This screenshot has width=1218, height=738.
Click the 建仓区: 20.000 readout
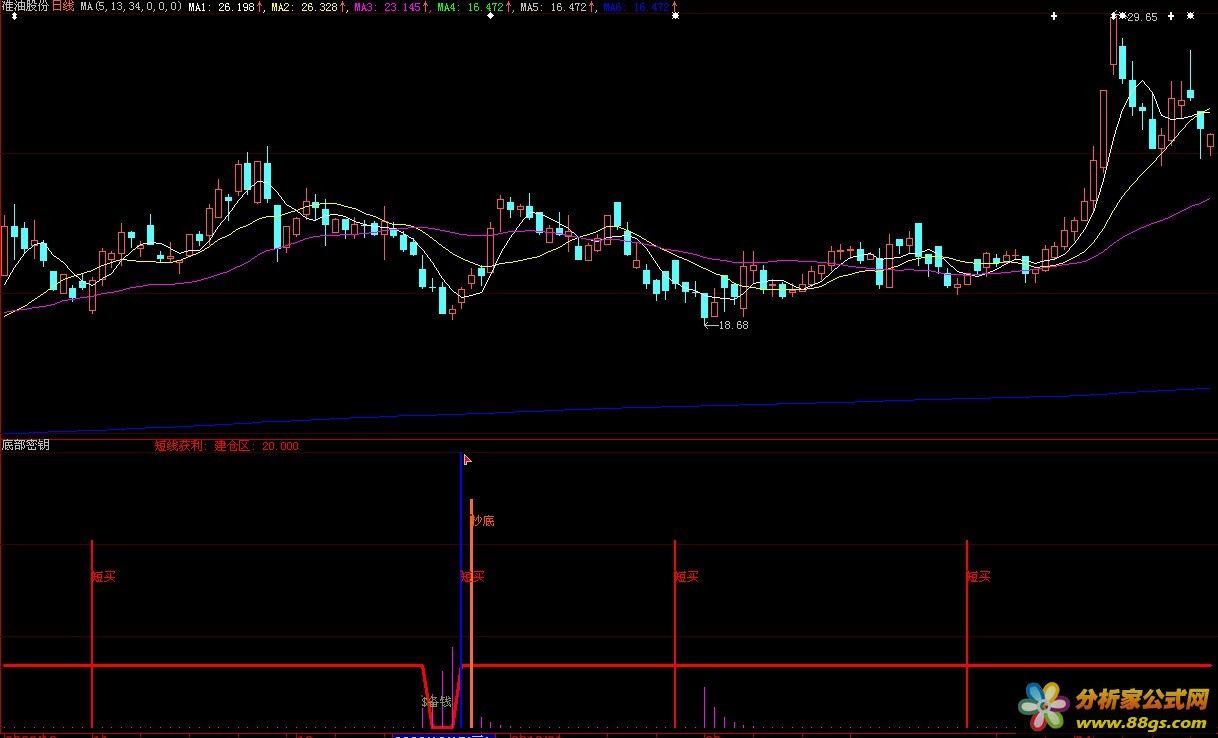256,446
